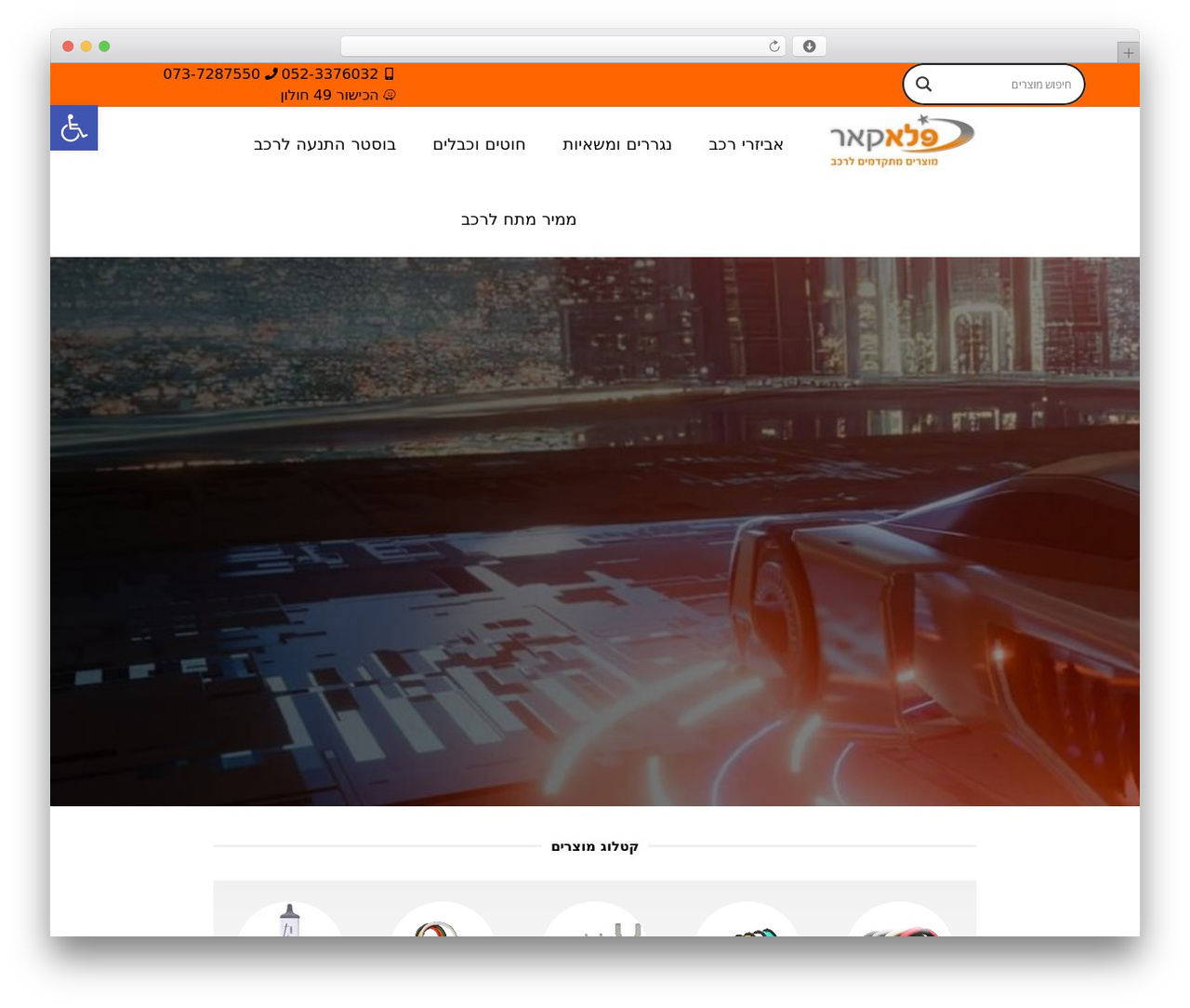Open the ממיר מתח לרכב menu item
Viewport: 1190px width, 1008px height.
click(519, 219)
